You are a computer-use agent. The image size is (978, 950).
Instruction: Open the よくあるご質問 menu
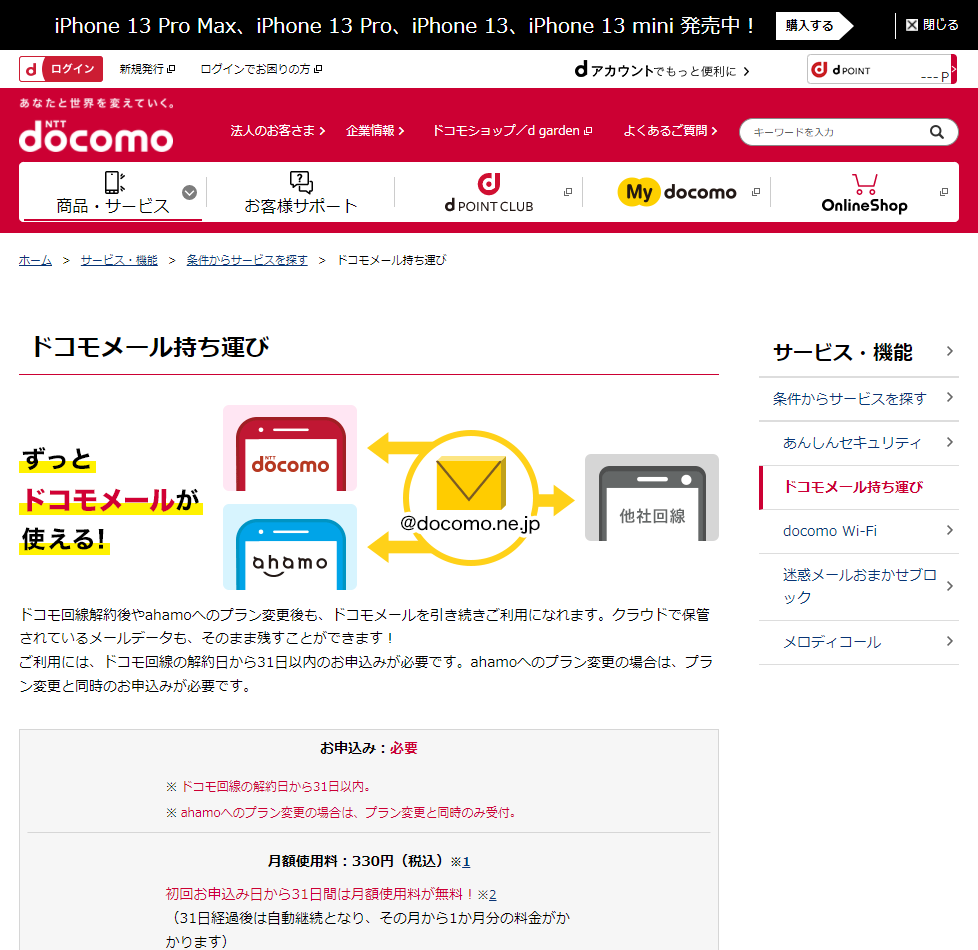[x=671, y=130]
